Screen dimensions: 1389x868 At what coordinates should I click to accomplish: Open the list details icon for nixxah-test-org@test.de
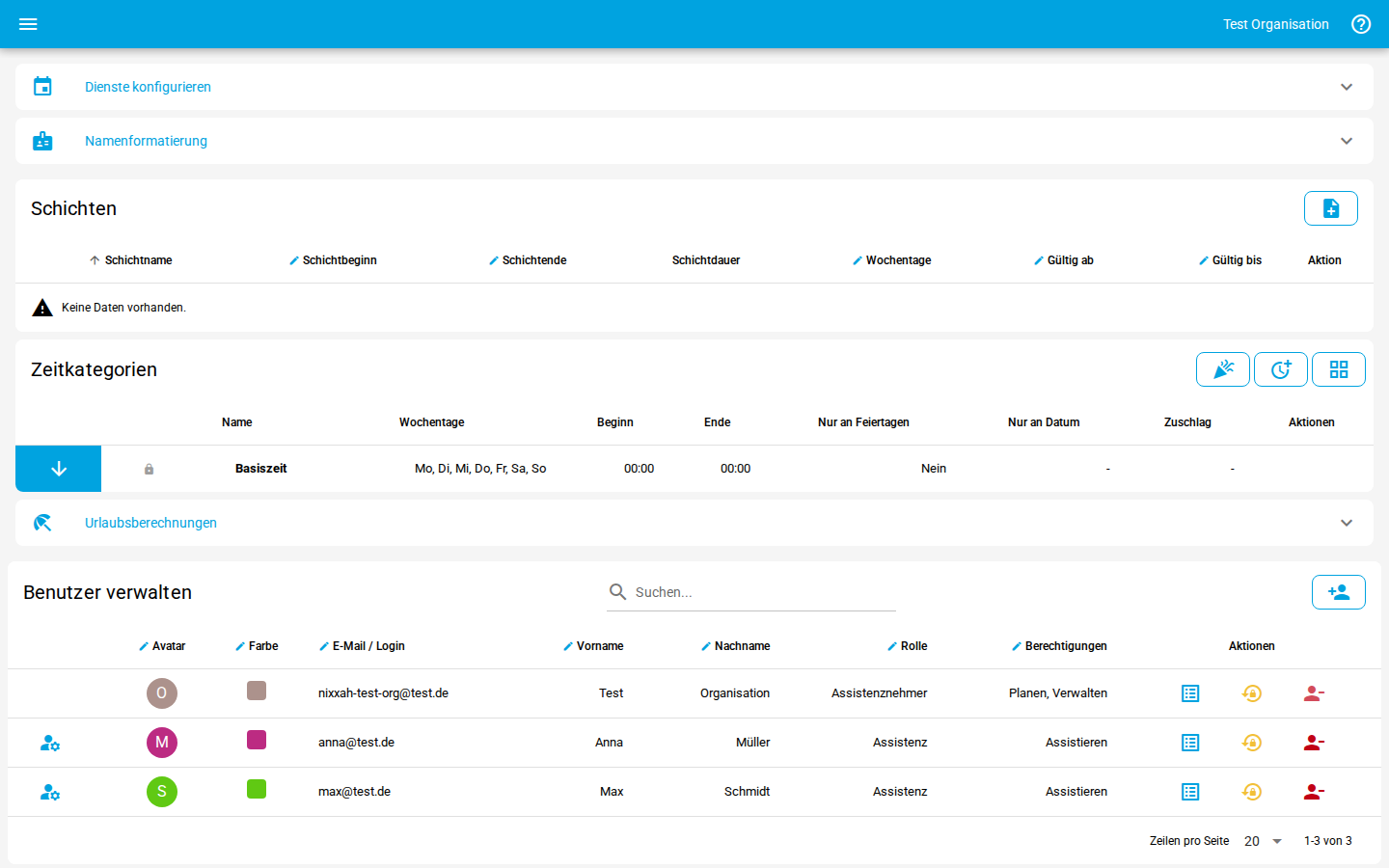tap(1190, 693)
